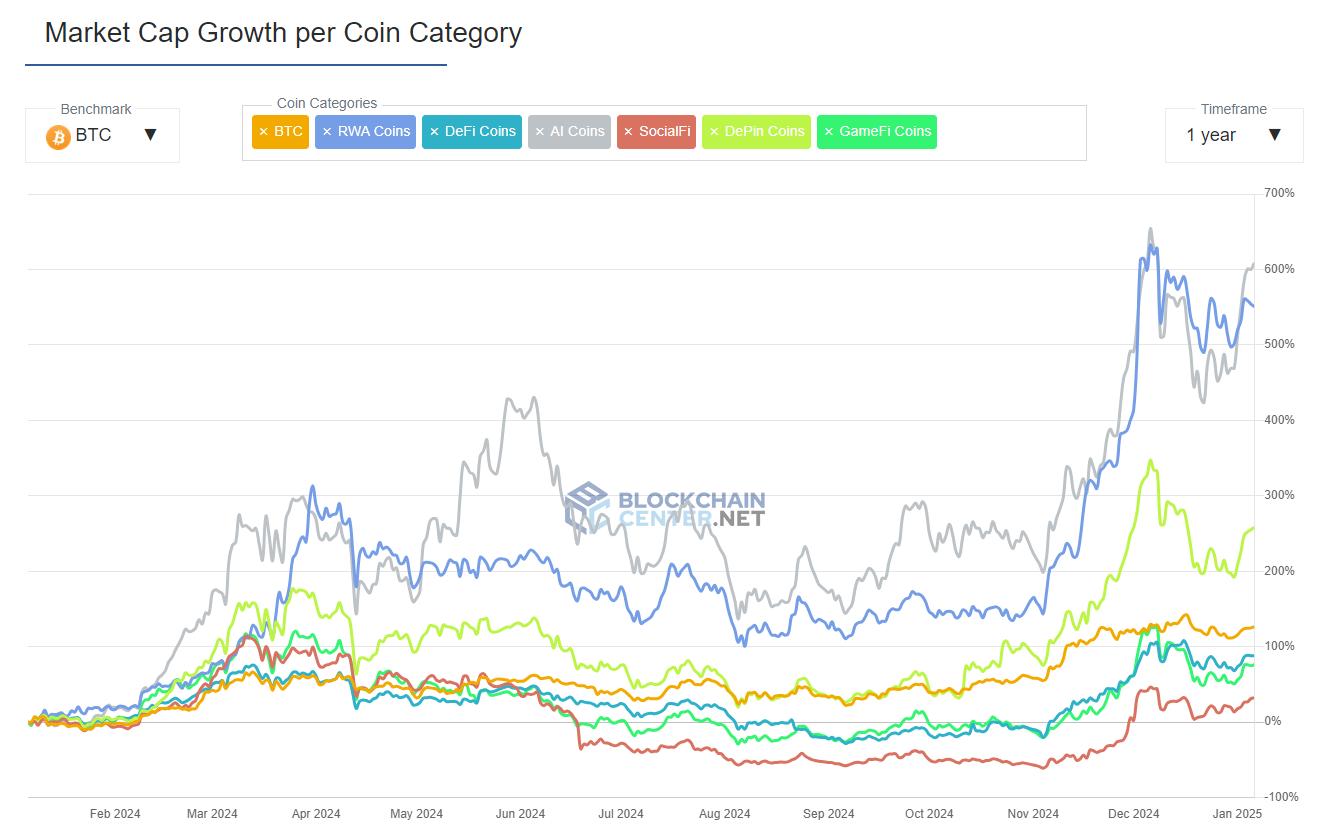
Task: Remove the BTC tag using its × icon
Action: (263, 131)
